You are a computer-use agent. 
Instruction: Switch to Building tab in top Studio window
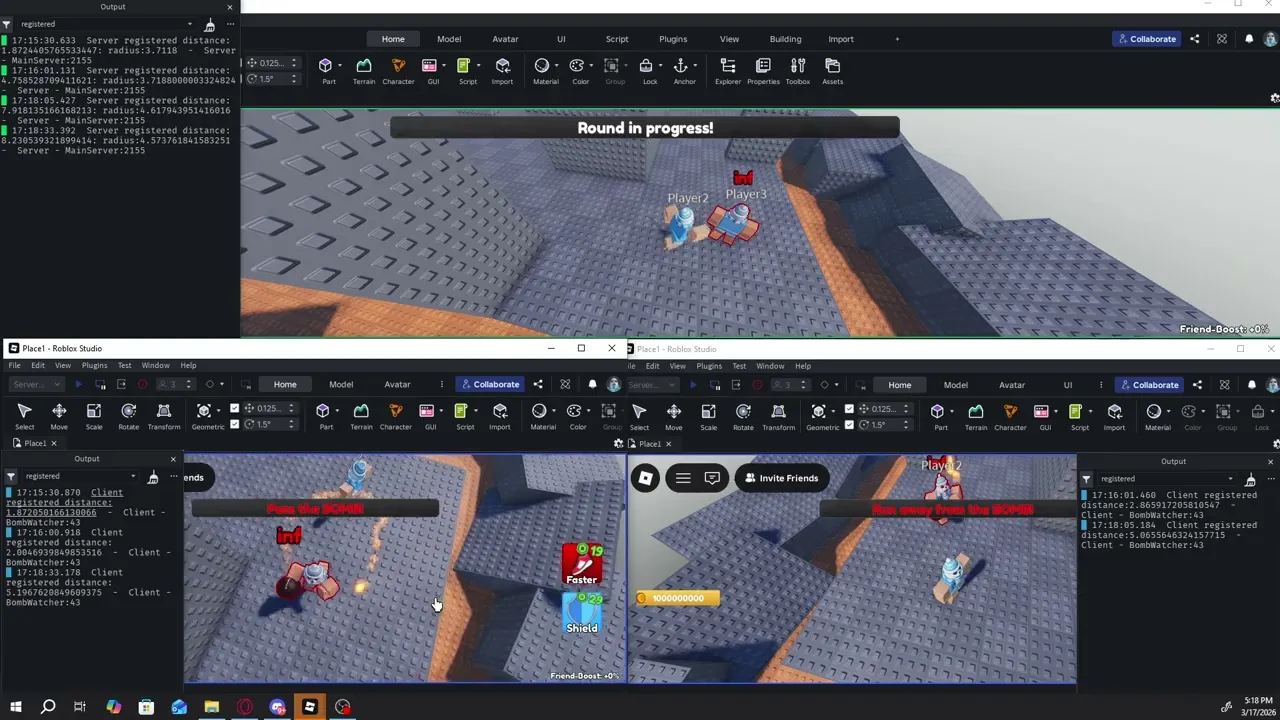pos(785,39)
